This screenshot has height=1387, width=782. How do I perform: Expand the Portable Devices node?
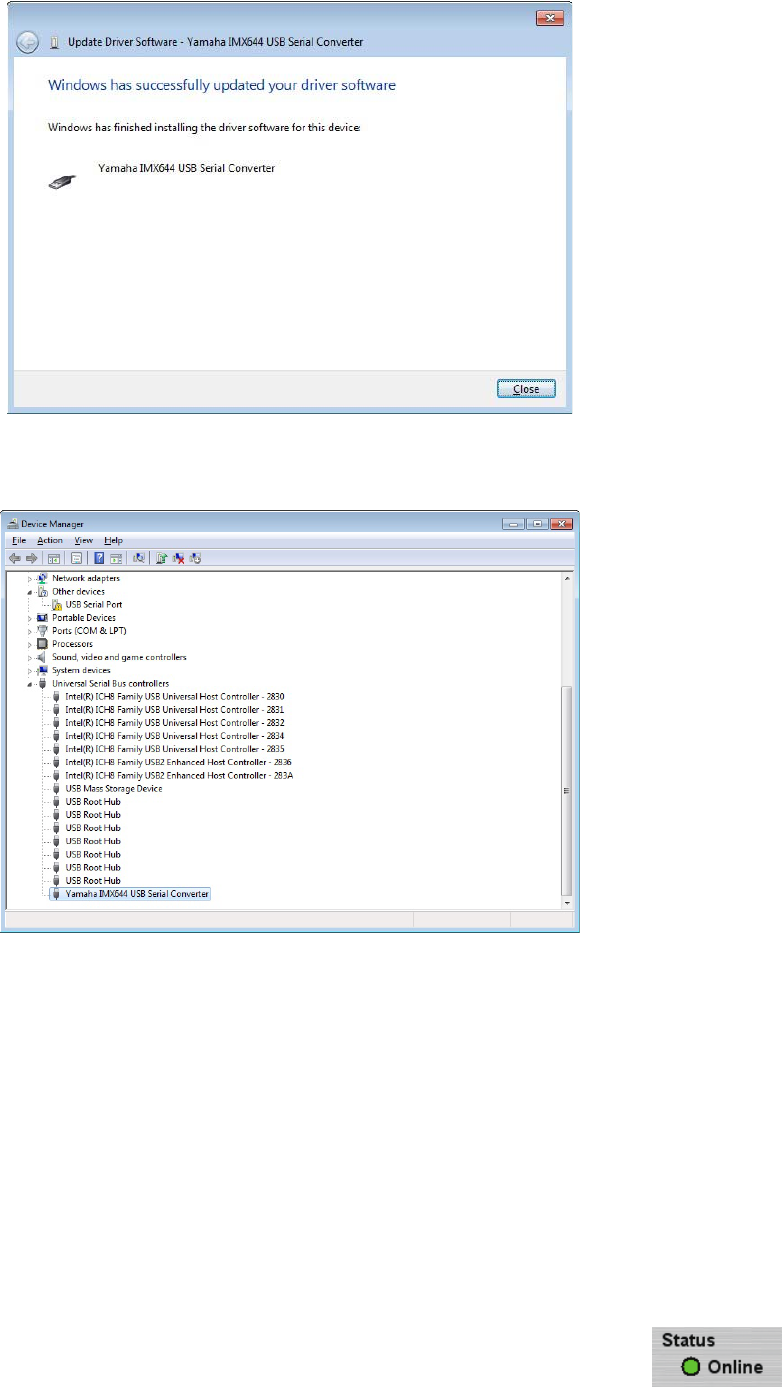30,618
